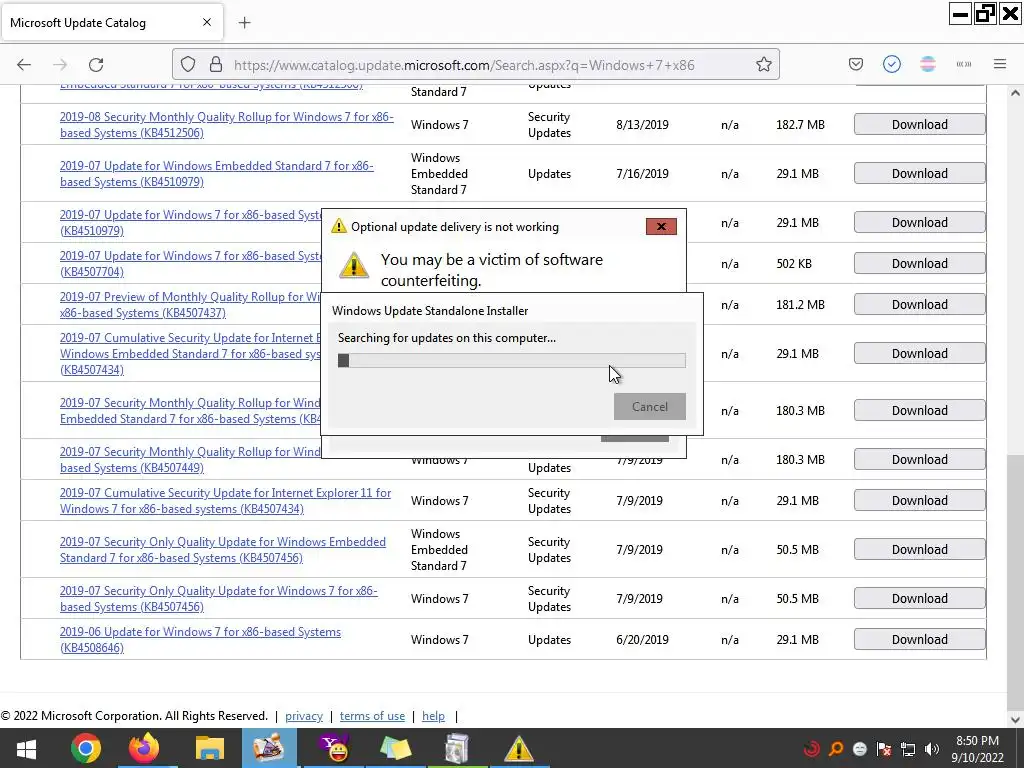Open Security Only Update Embedded Standard 7 KB4507456
The image size is (1024, 768).
pos(223,549)
